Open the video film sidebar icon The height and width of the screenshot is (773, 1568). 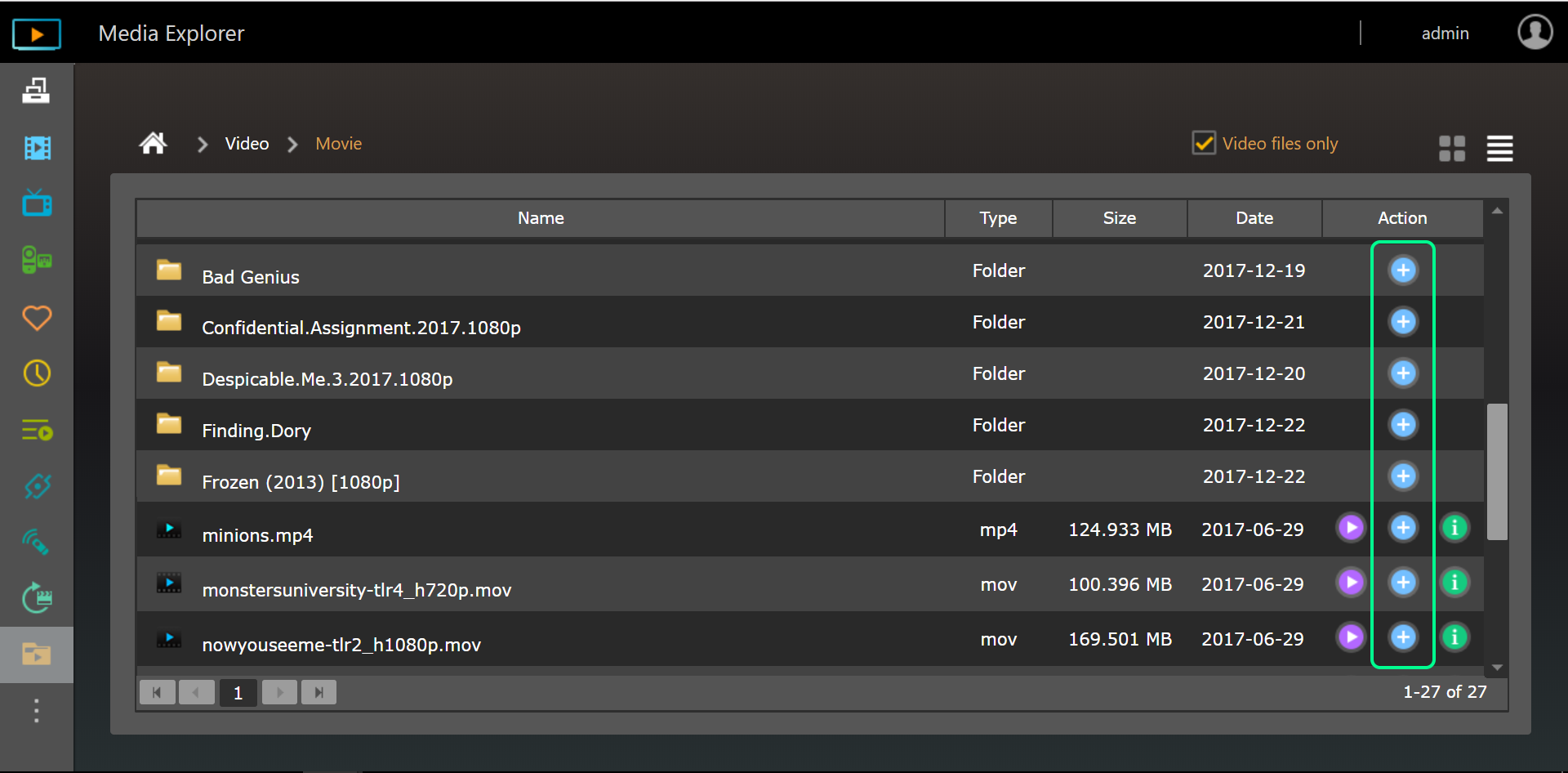coord(37,147)
